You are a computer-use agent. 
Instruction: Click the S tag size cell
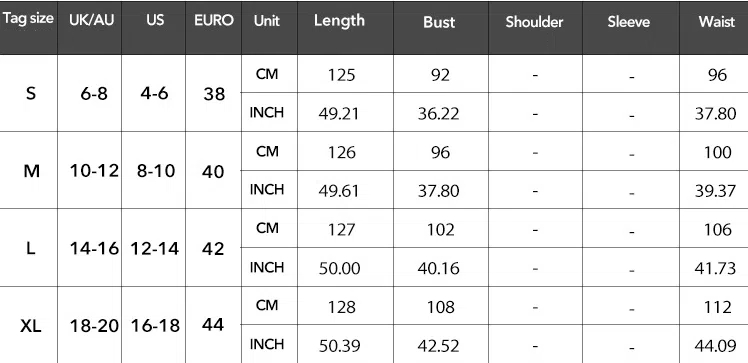tap(31, 93)
